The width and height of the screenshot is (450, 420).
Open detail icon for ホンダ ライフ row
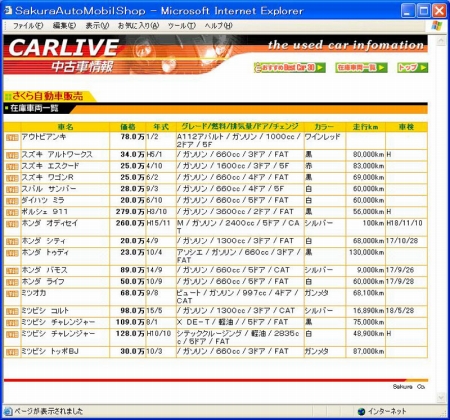tap(12, 282)
